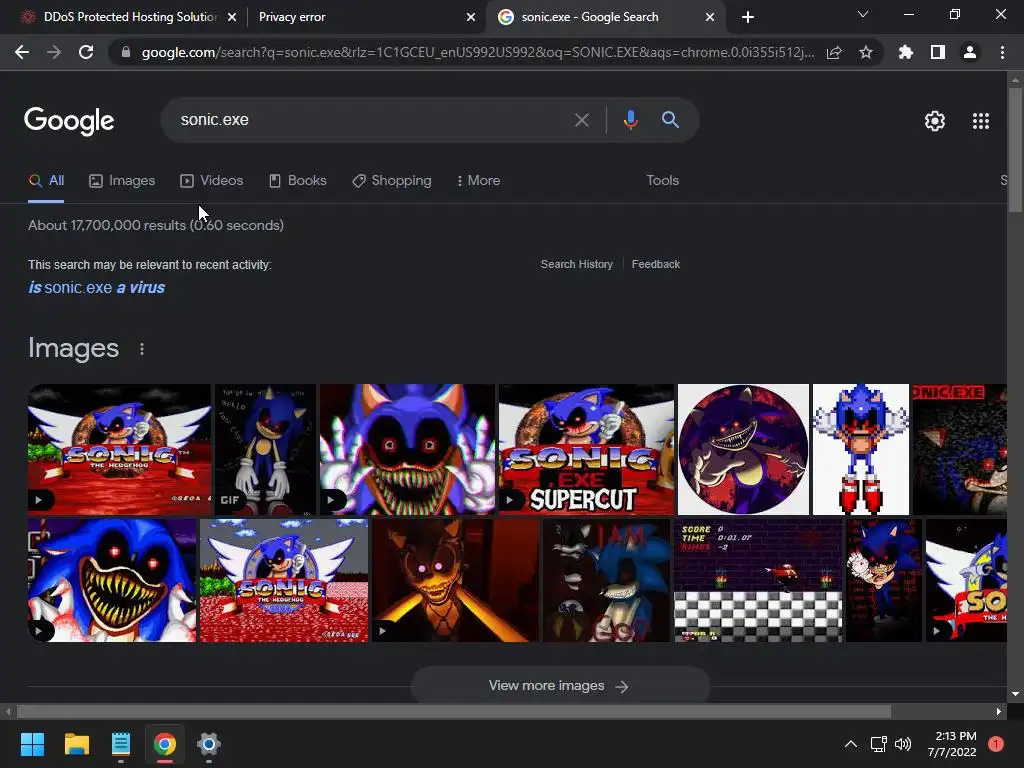Open the Google apps grid

[980, 121]
